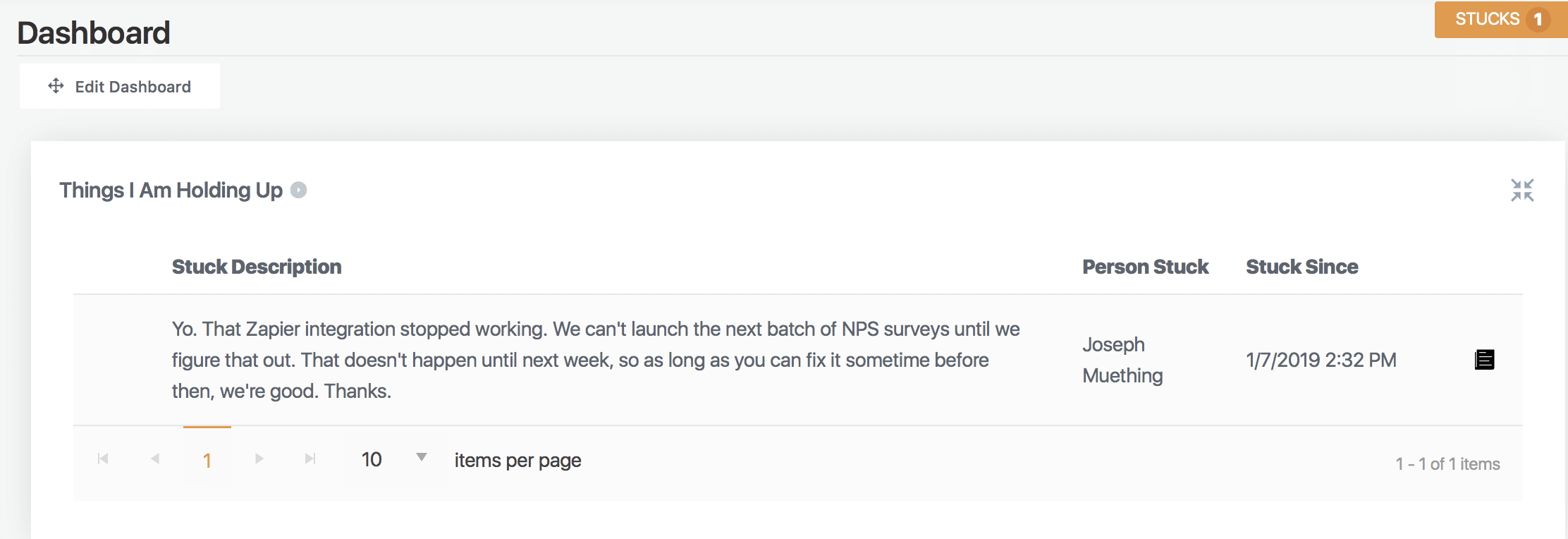The height and width of the screenshot is (539, 1568).
Task: Go to the first page of results
Action: pyautogui.click(x=103, y=459)
